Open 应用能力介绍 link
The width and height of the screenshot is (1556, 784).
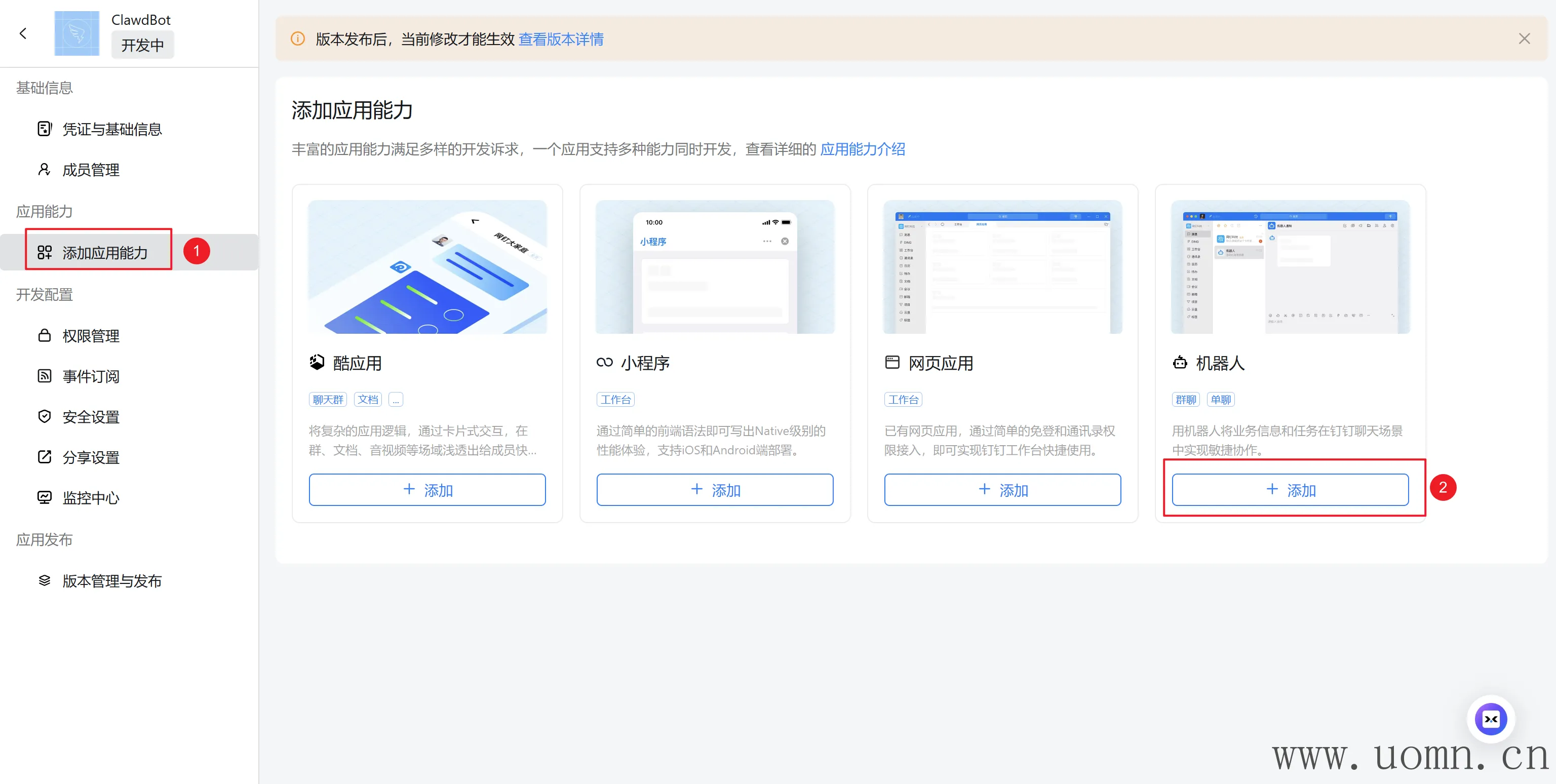862,149
